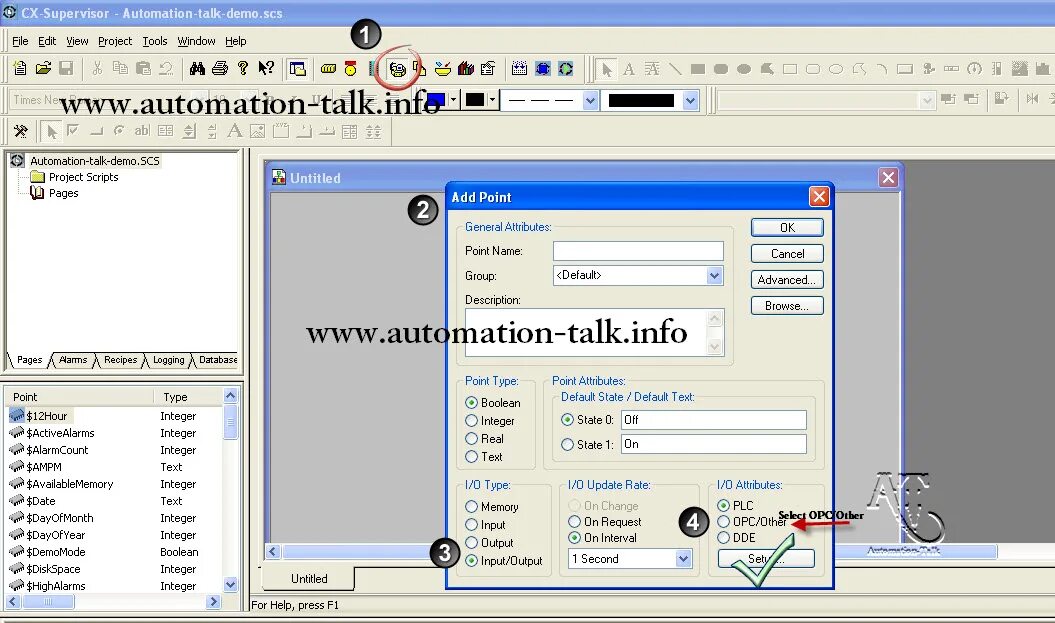Open the 1 Second interval dropdown
This screenshot has height=623, width=1055.
[x=683, y=558]
